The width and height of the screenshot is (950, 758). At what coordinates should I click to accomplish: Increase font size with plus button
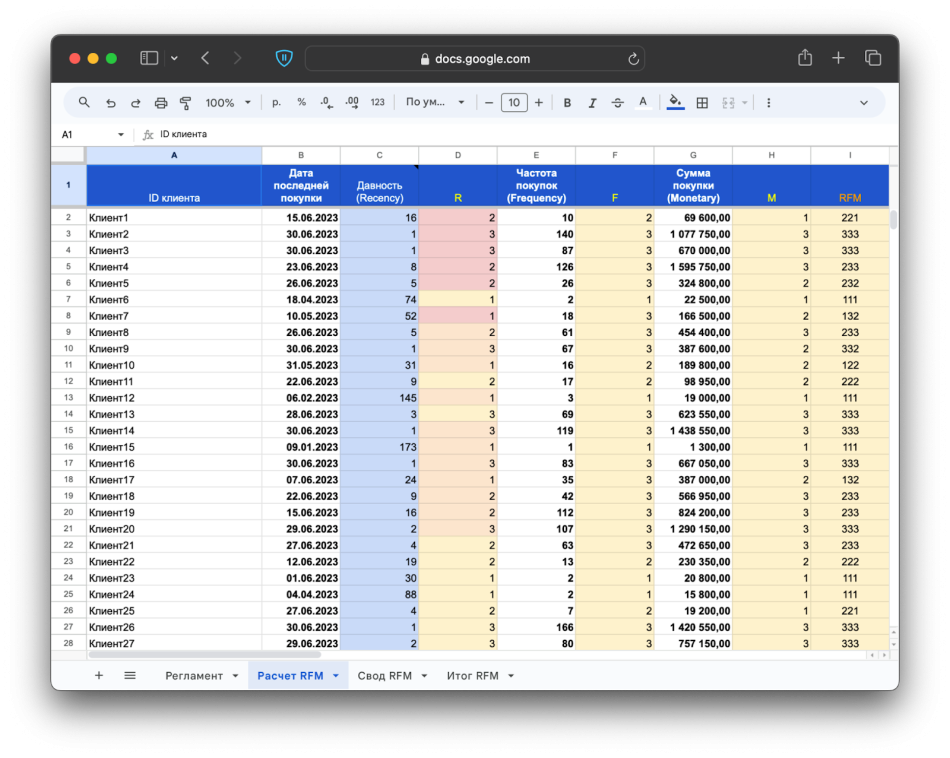click(x=539, y=102)
